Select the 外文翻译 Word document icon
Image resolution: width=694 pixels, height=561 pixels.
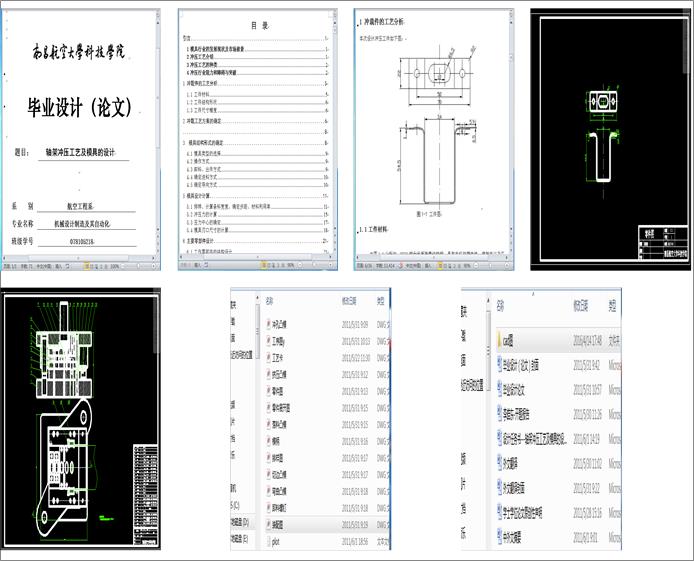[499, 463]
